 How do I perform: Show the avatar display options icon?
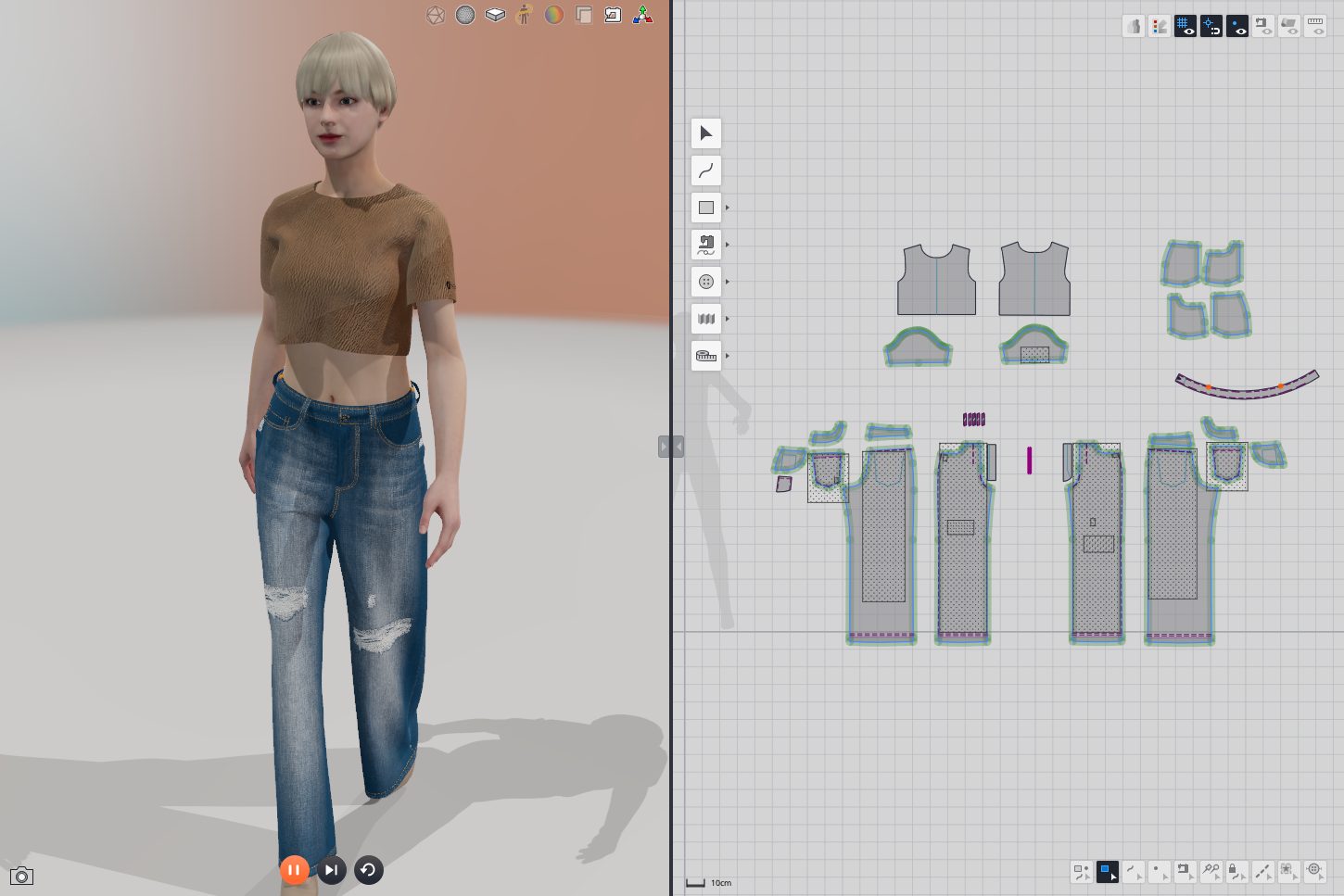tap(524, 14)
